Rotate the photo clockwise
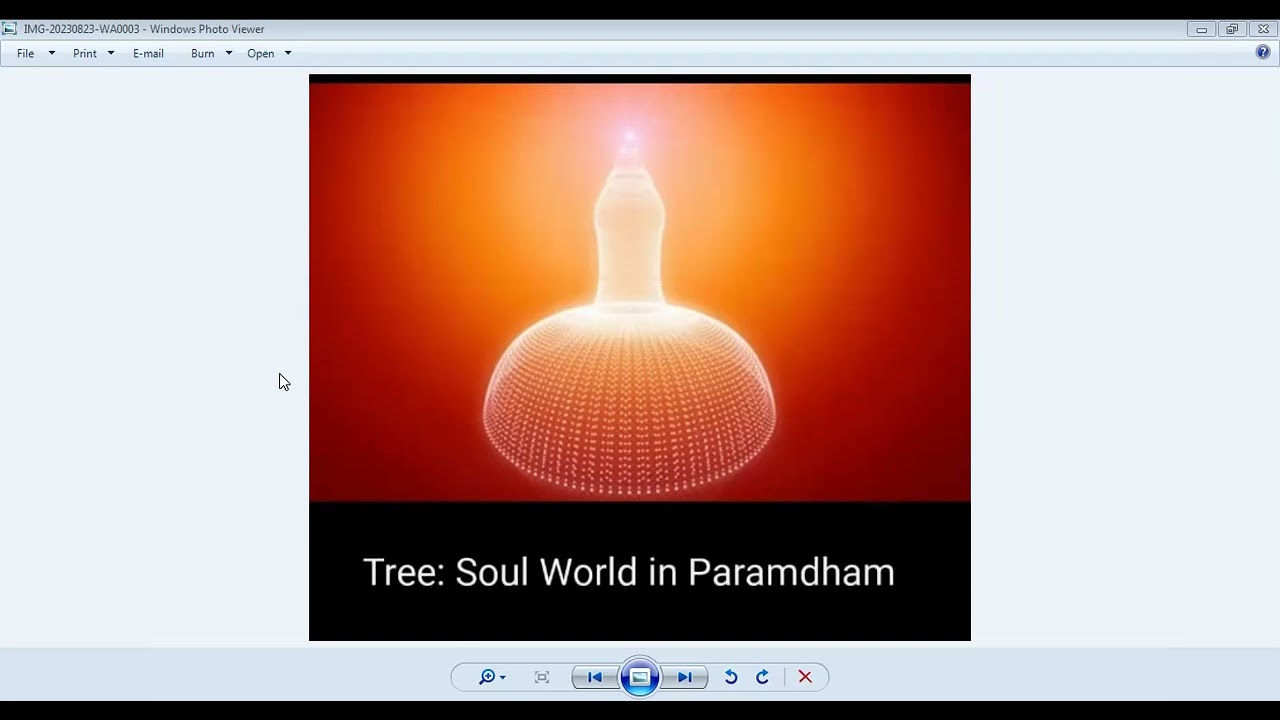The image size is (1280, 720). pos(762,677)
